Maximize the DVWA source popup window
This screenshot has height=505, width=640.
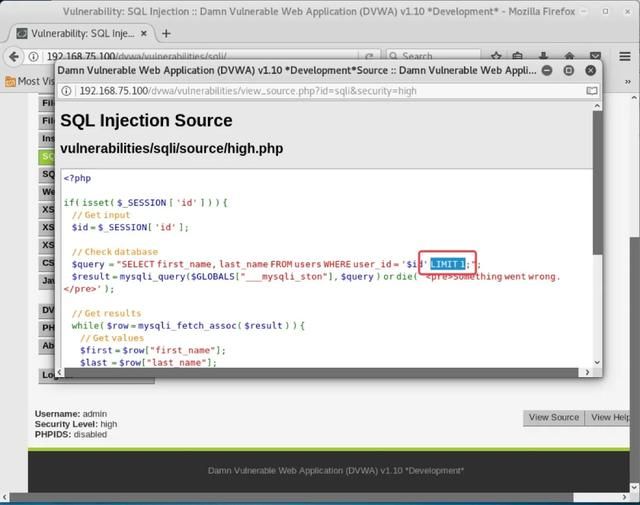[x=568, y=71]
